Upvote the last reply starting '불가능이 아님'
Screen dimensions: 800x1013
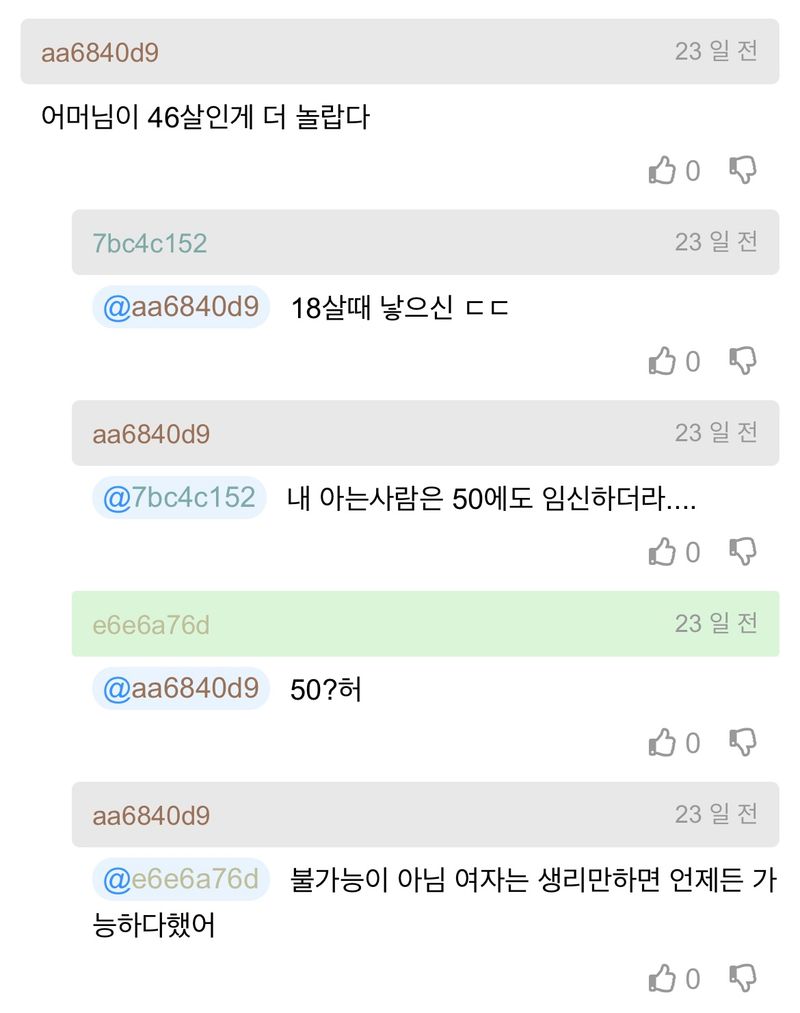pos(663,978)
